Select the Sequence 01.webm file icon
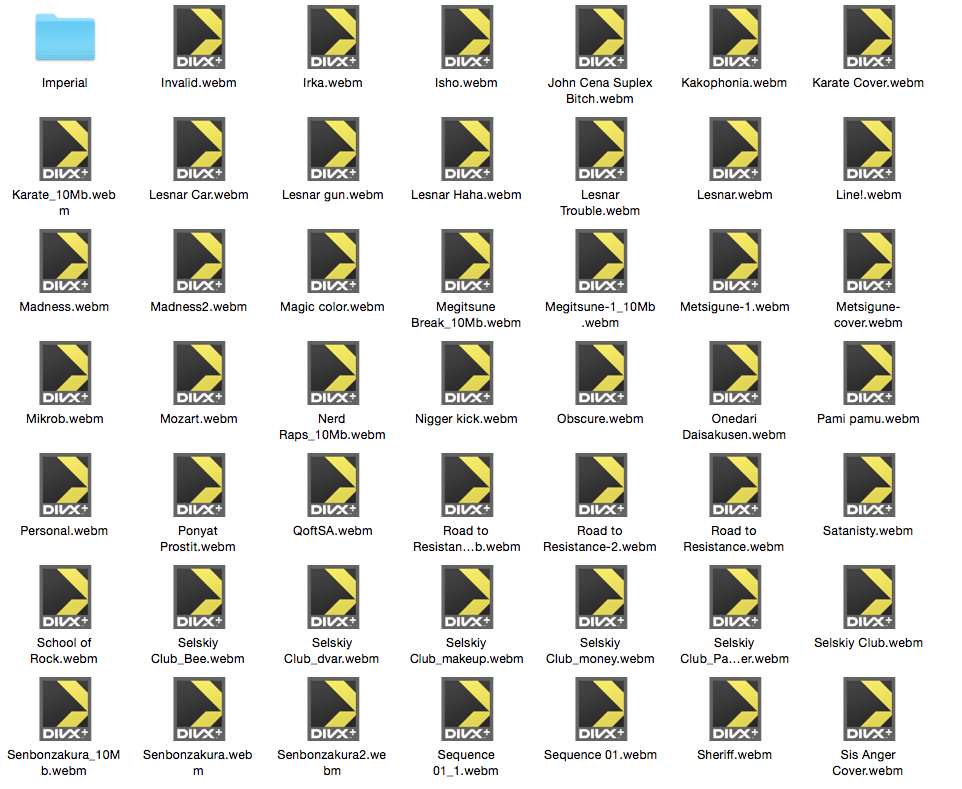The width and height of the screenshot is (962, 789). point(601,709)
